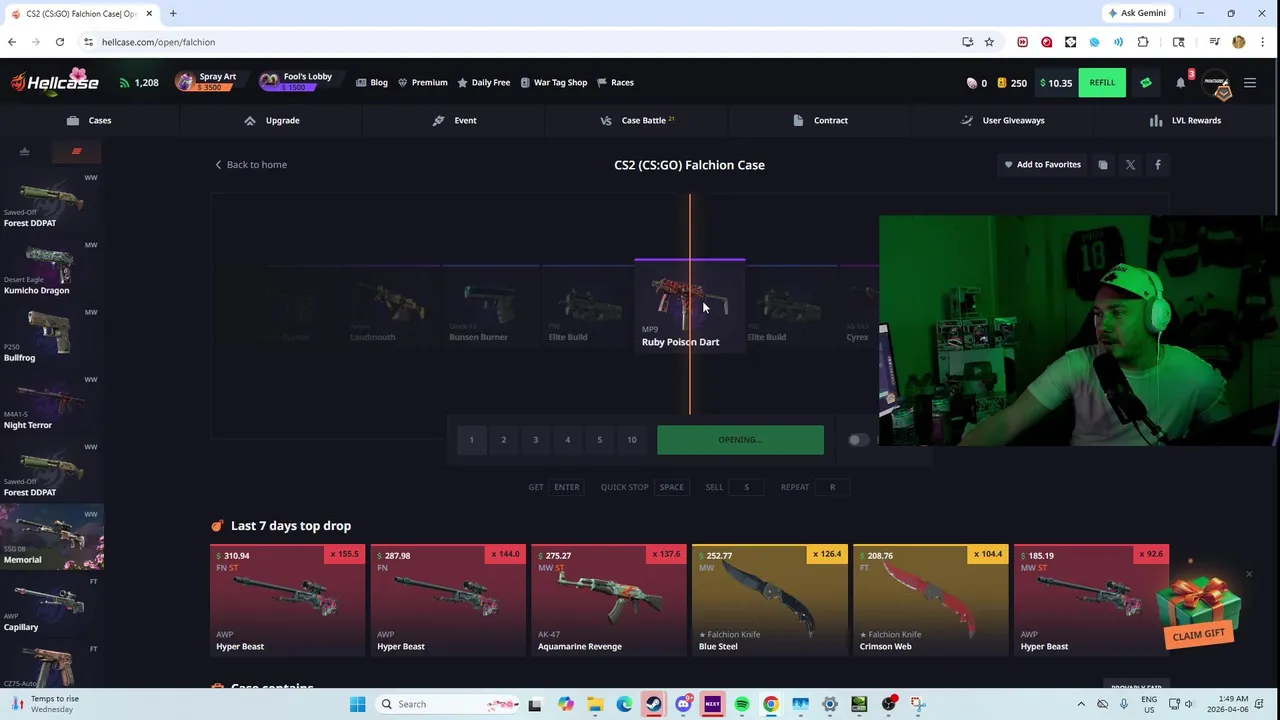Switch the live drop feed to the top drops tab
1280x720 pixels.
coord(25,152)
